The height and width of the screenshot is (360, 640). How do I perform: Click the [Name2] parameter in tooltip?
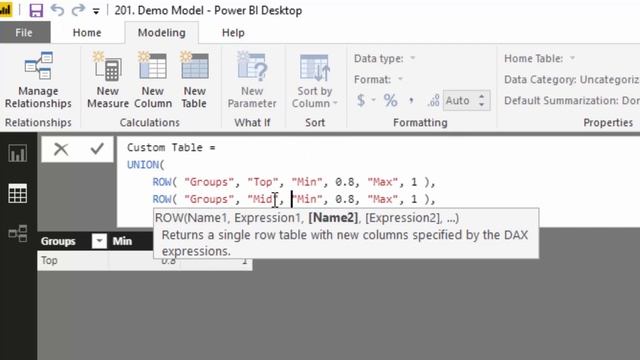pos(333,218)
